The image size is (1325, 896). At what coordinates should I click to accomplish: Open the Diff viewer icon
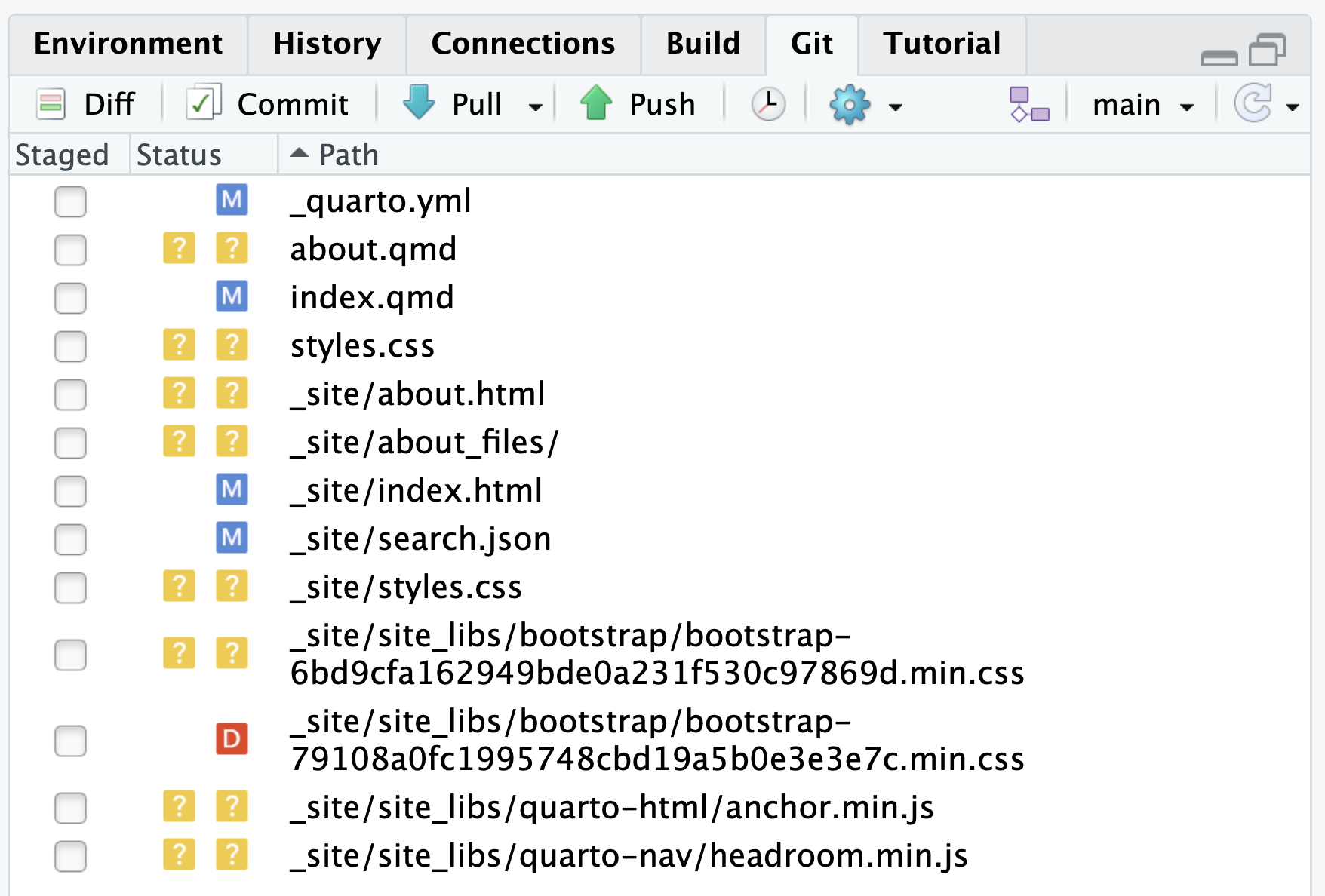point(51,104)
